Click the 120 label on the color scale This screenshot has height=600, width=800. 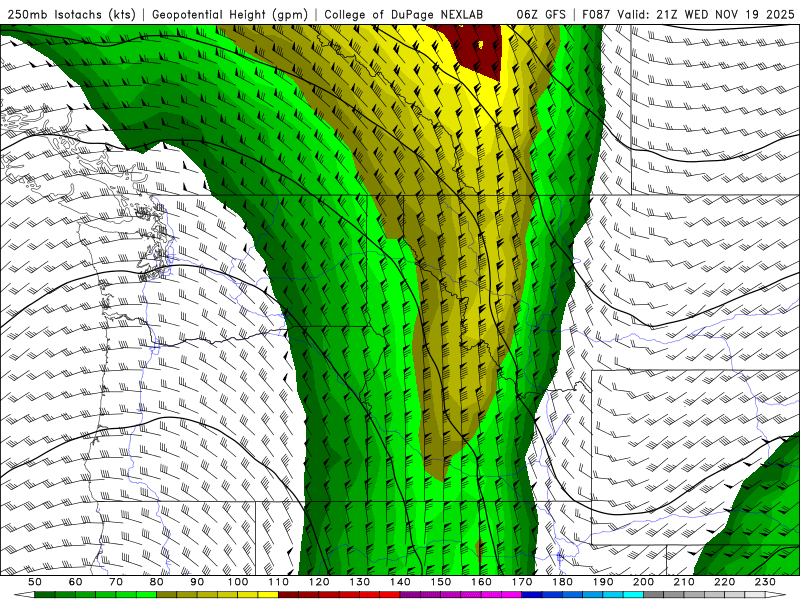coord(319,582)
